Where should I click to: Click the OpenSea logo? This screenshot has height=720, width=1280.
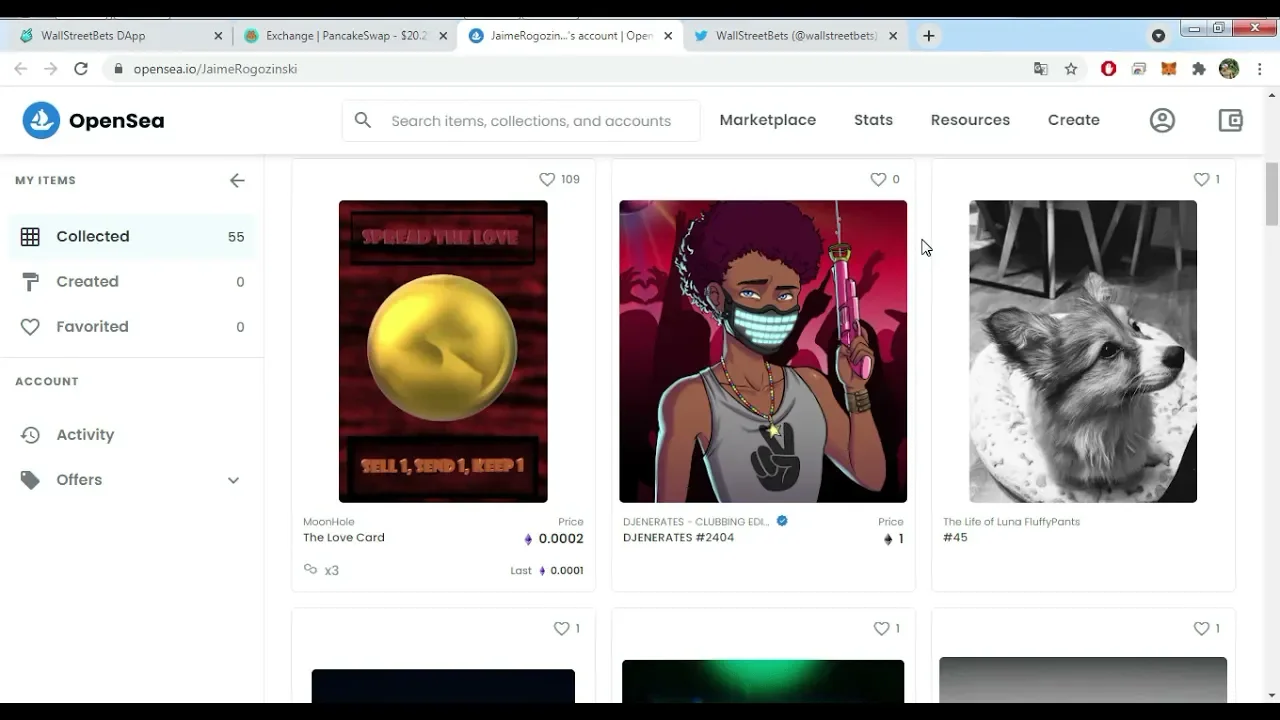94,120
